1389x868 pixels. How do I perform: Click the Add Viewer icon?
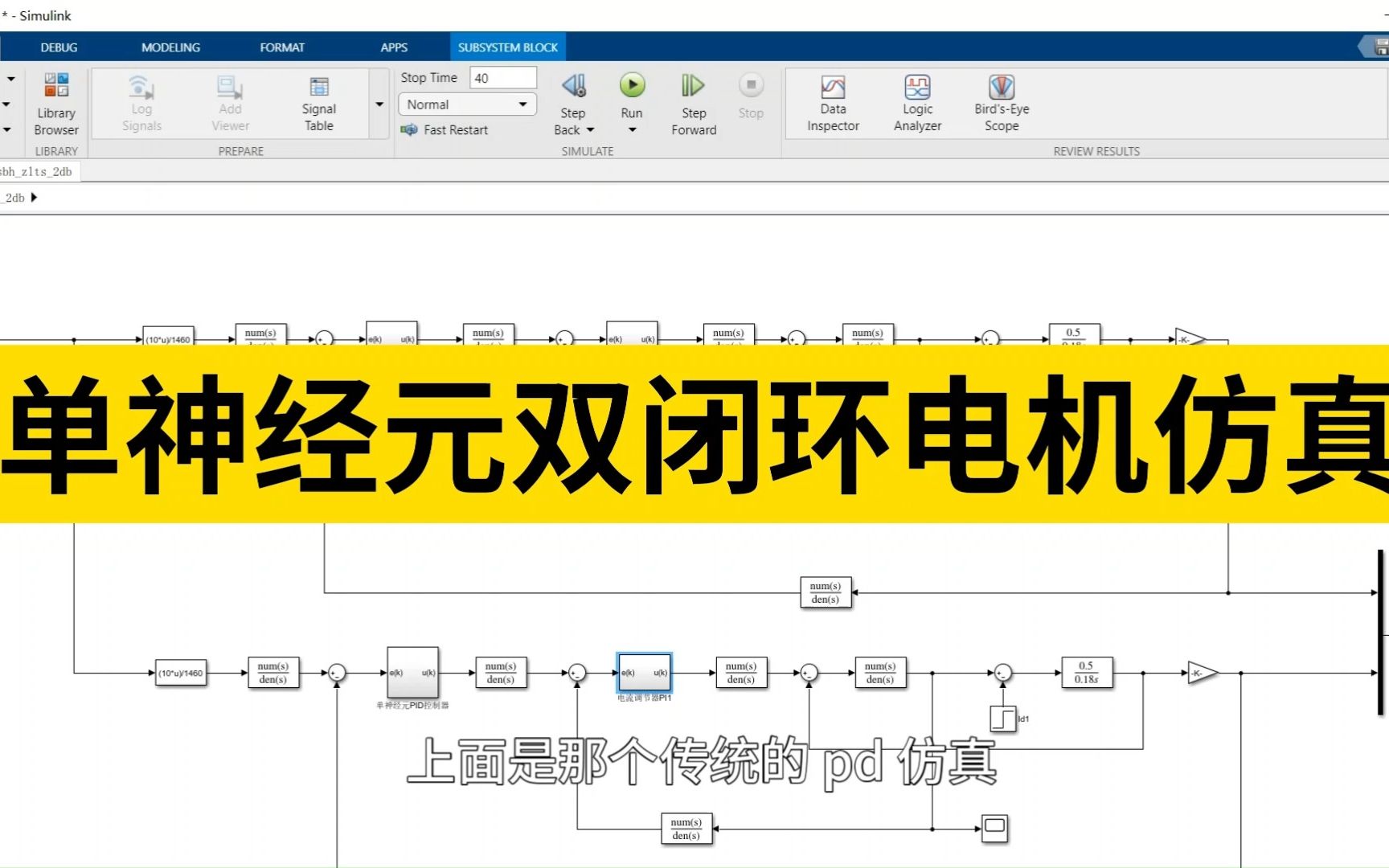click(x=229, y=103)
